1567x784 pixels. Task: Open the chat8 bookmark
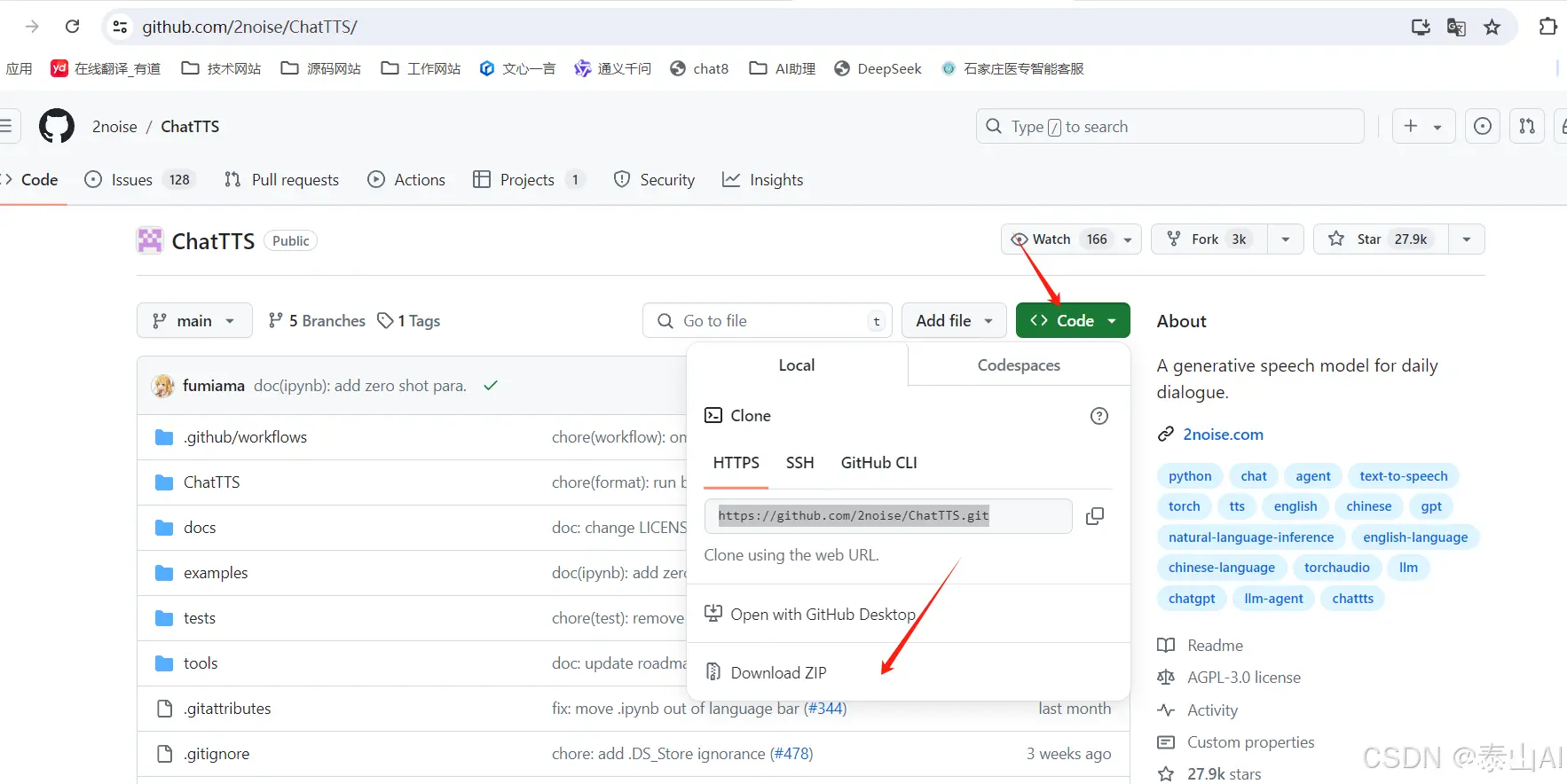[699, 68]
